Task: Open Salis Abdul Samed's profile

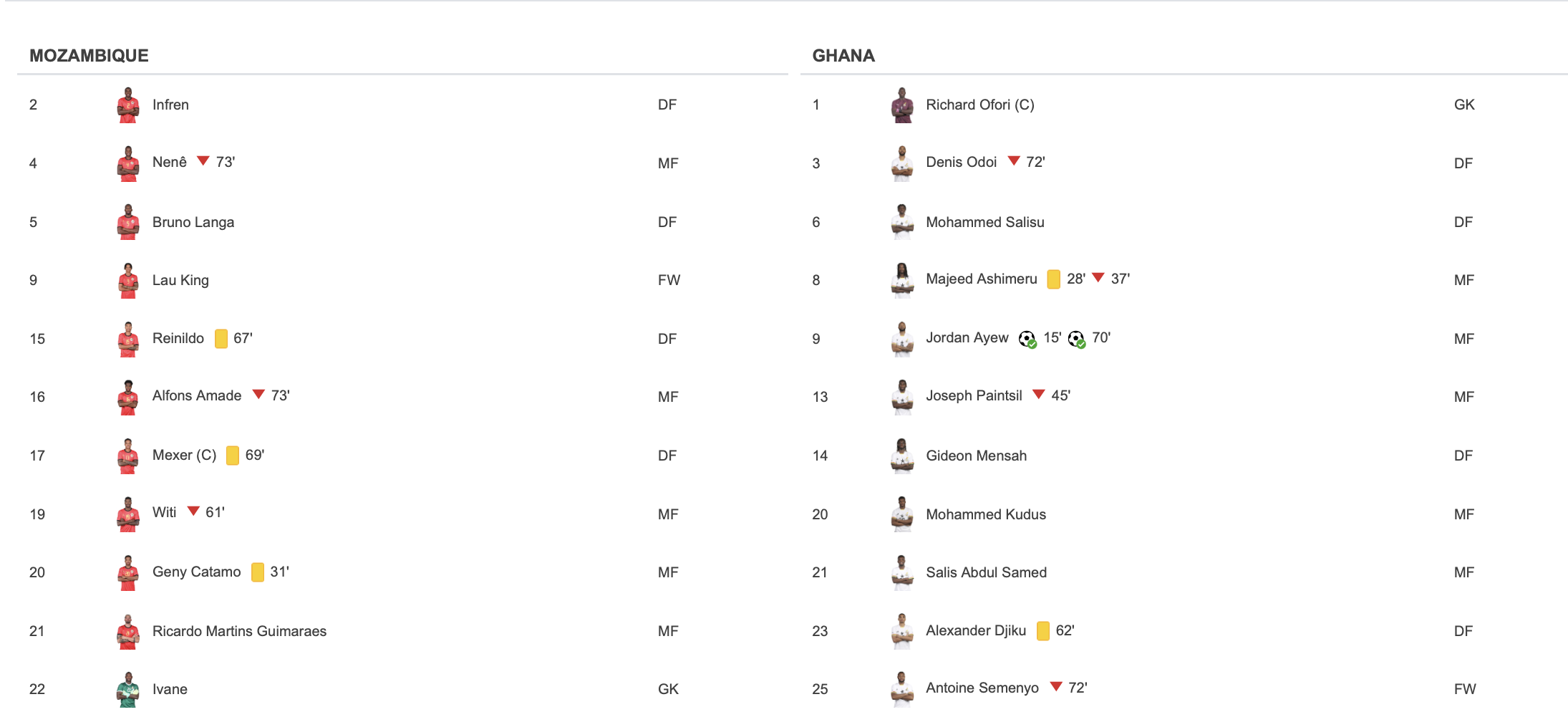Action: [x=986, y=572]
